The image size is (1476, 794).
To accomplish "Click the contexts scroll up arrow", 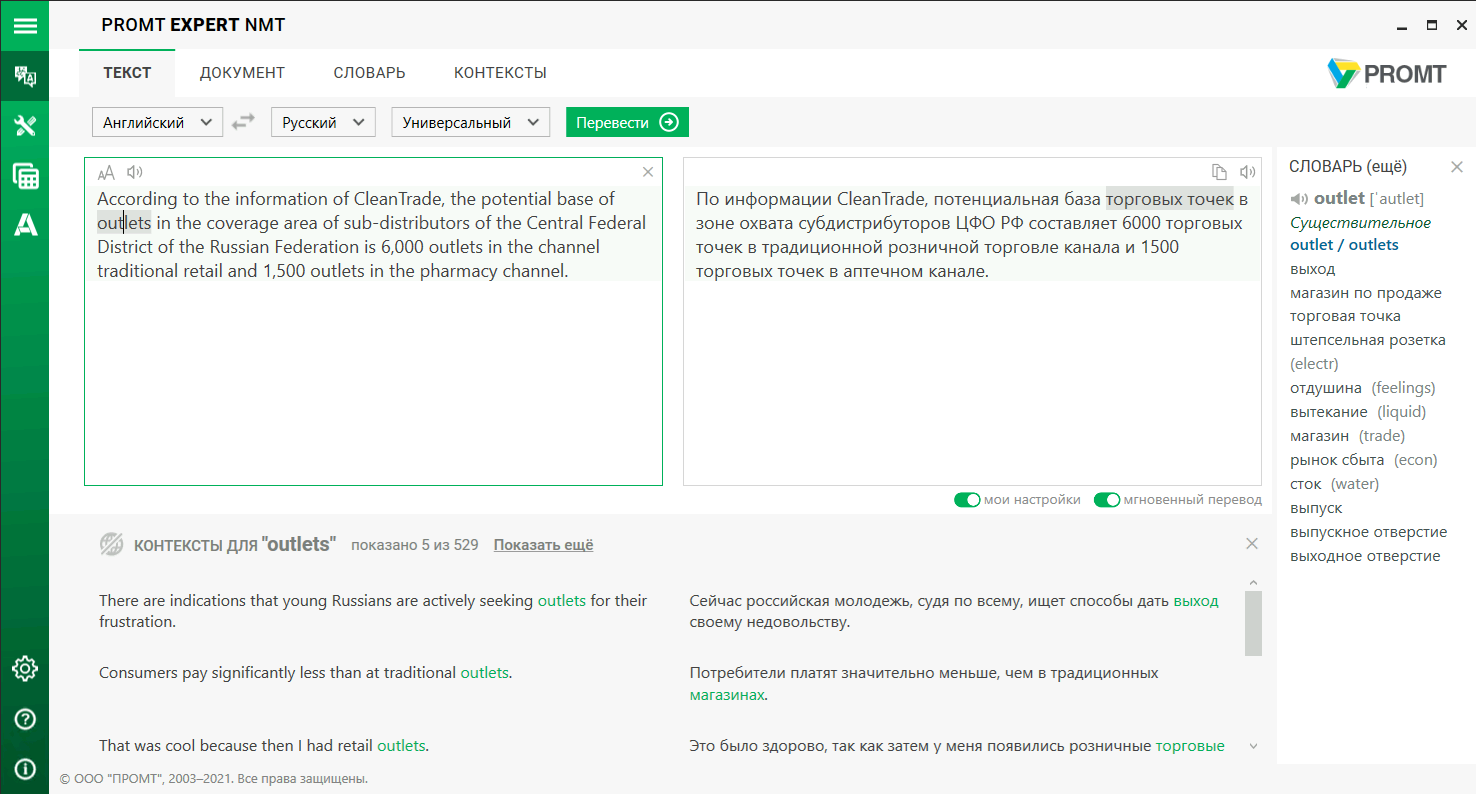I will pyautogui.click(x=1254, y=582).
